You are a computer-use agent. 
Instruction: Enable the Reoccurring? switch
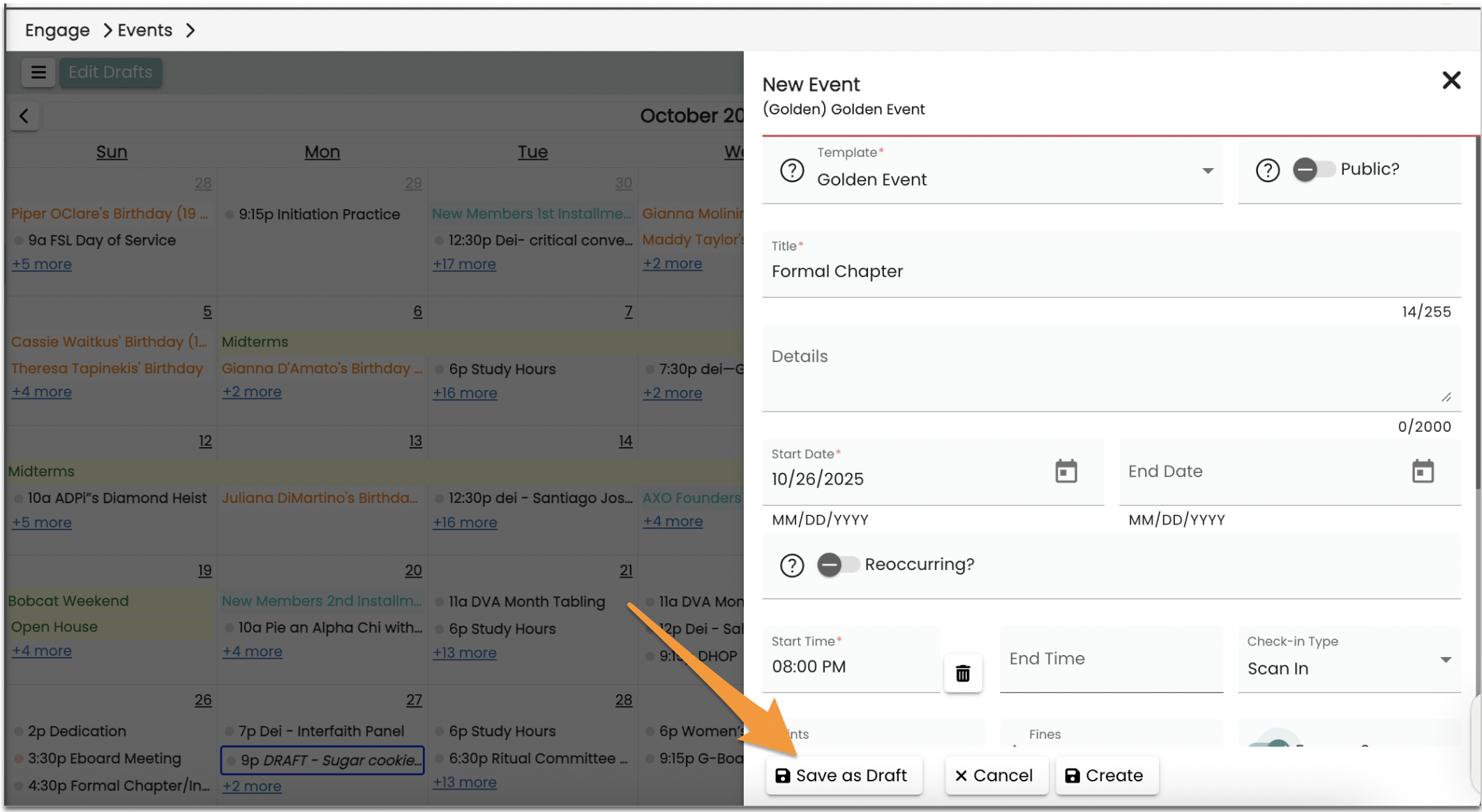tap(837, 564)
